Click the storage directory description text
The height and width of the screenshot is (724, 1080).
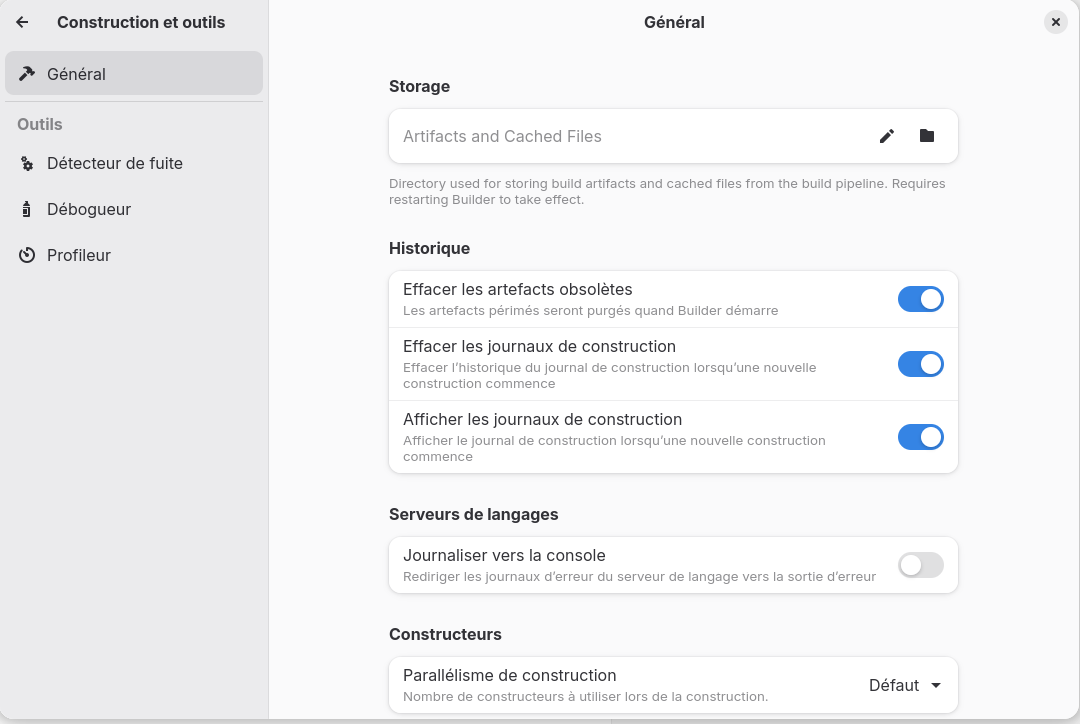point(667,192)
